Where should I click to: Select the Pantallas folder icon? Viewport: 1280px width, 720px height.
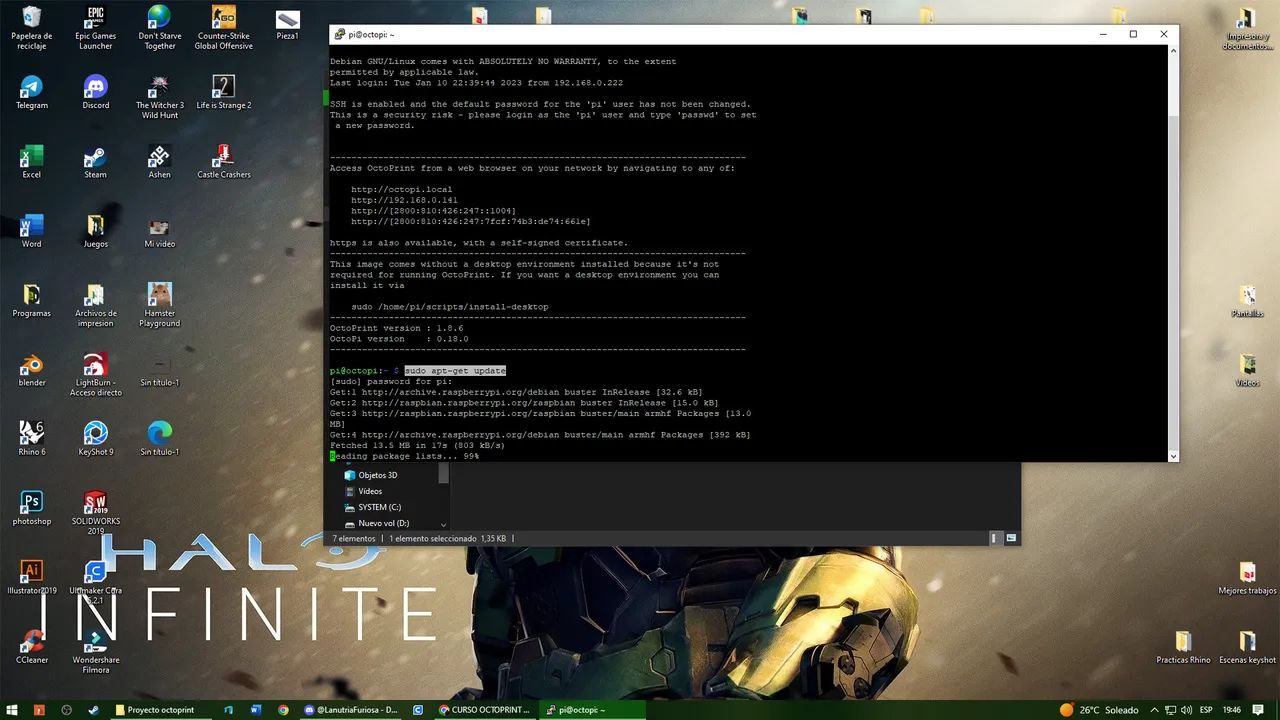1247,301
